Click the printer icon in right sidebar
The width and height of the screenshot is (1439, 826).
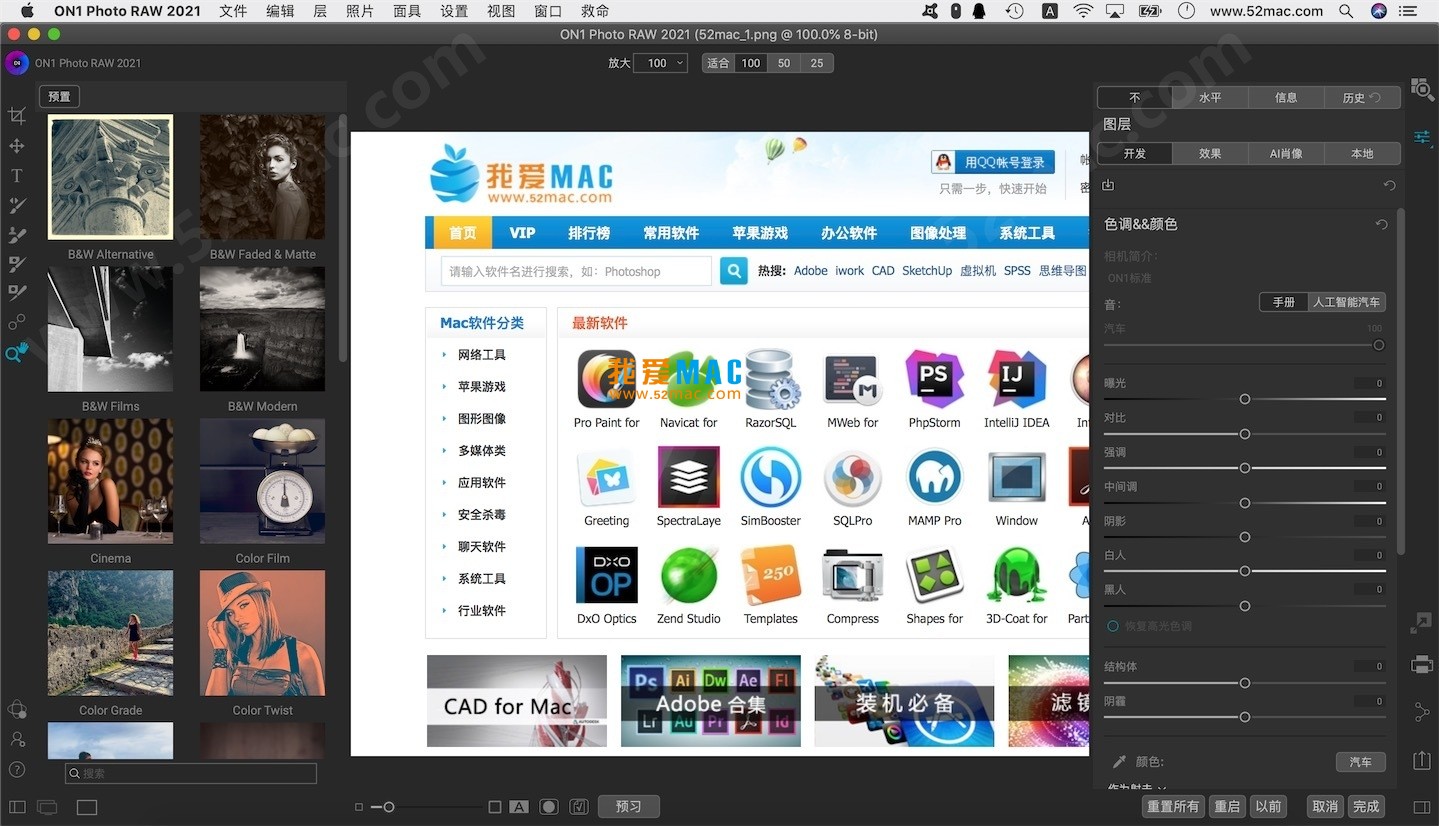click(1422, 664)
